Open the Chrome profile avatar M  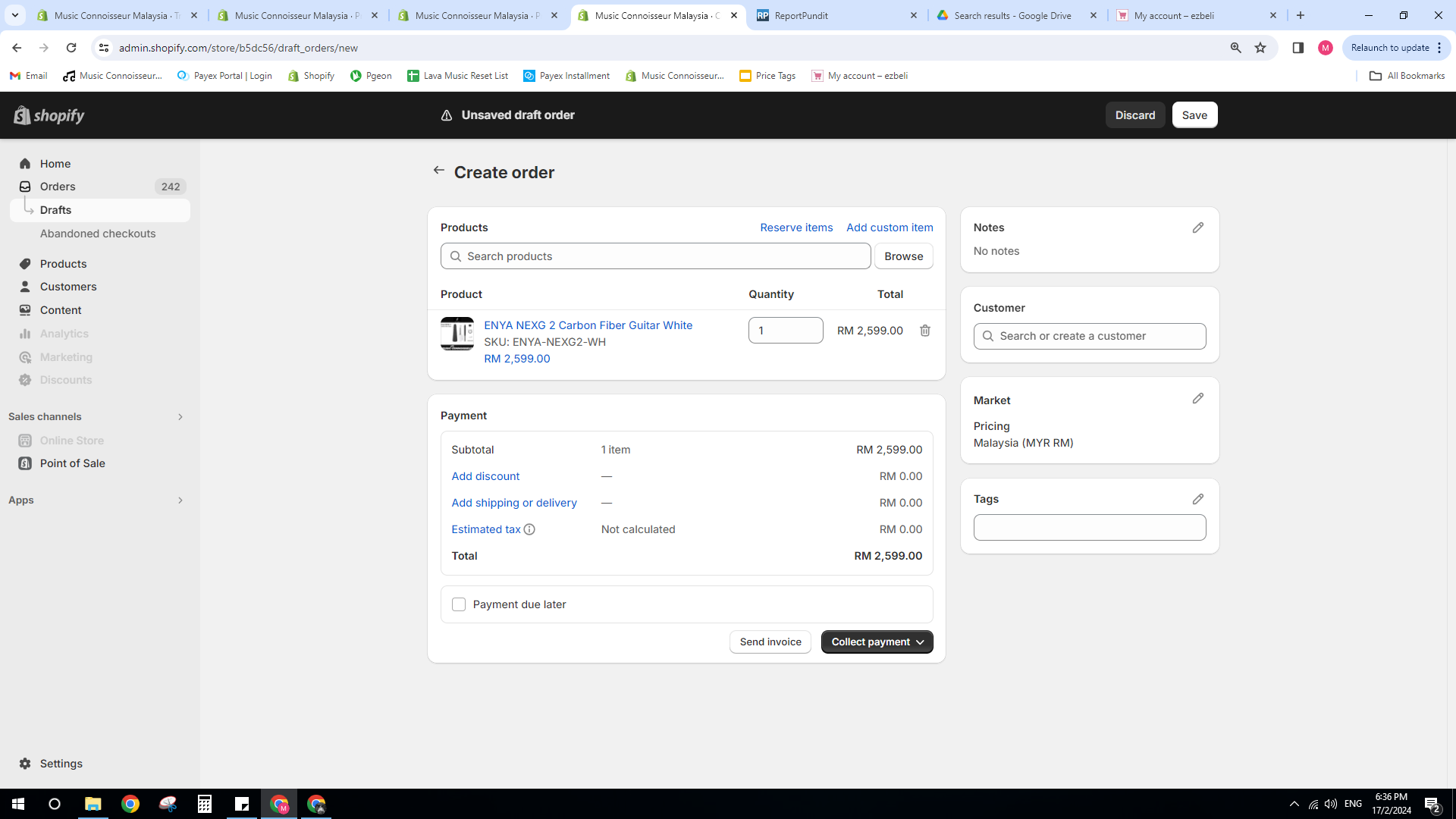[1326, 48]
